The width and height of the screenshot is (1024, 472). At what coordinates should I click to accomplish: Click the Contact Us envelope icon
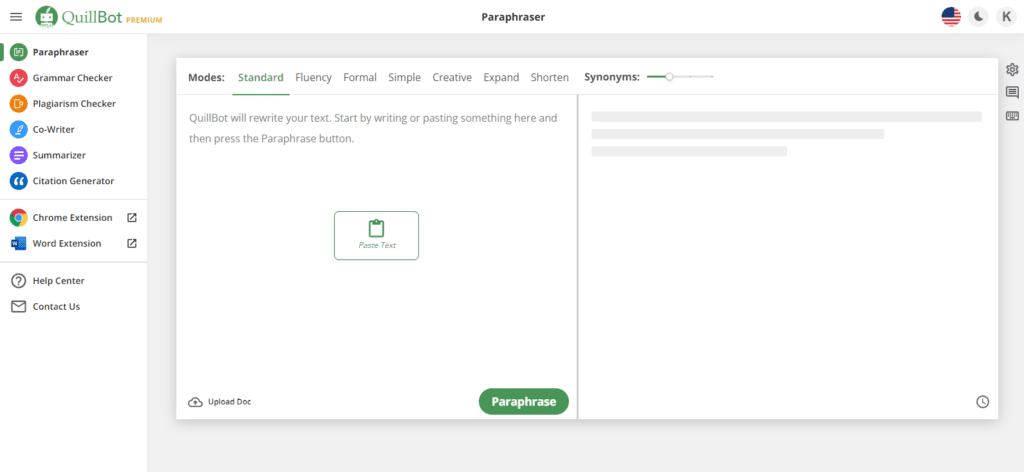[x=18, y=306]
